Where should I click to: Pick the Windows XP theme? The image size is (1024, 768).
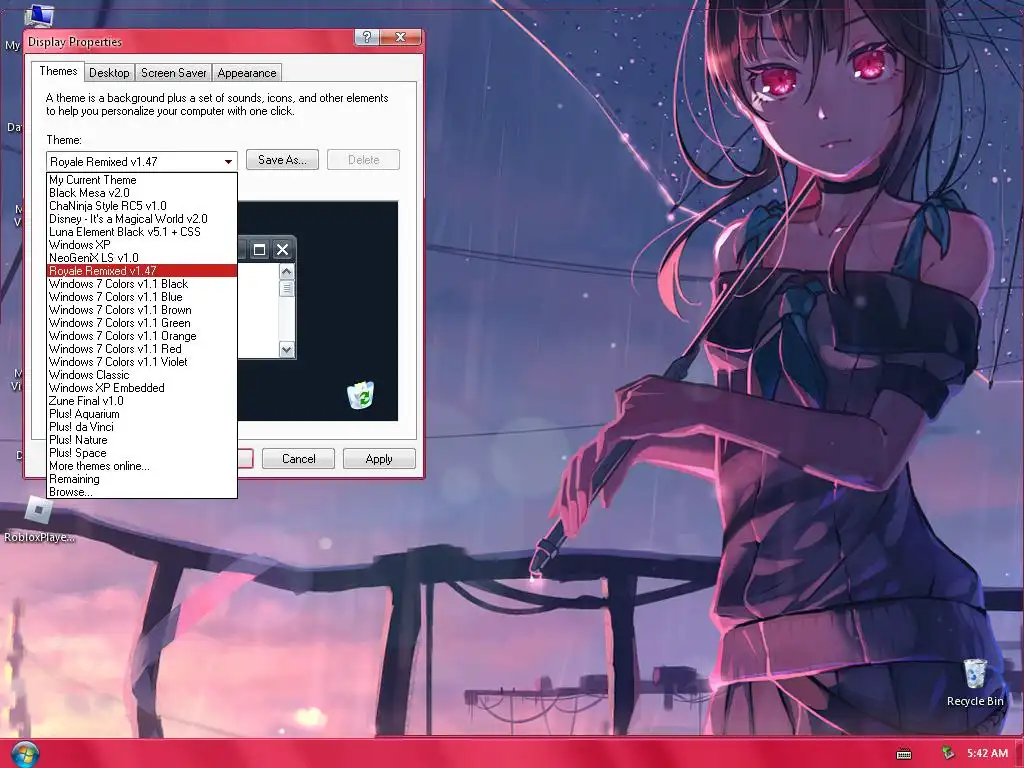(x=142, y=245)
